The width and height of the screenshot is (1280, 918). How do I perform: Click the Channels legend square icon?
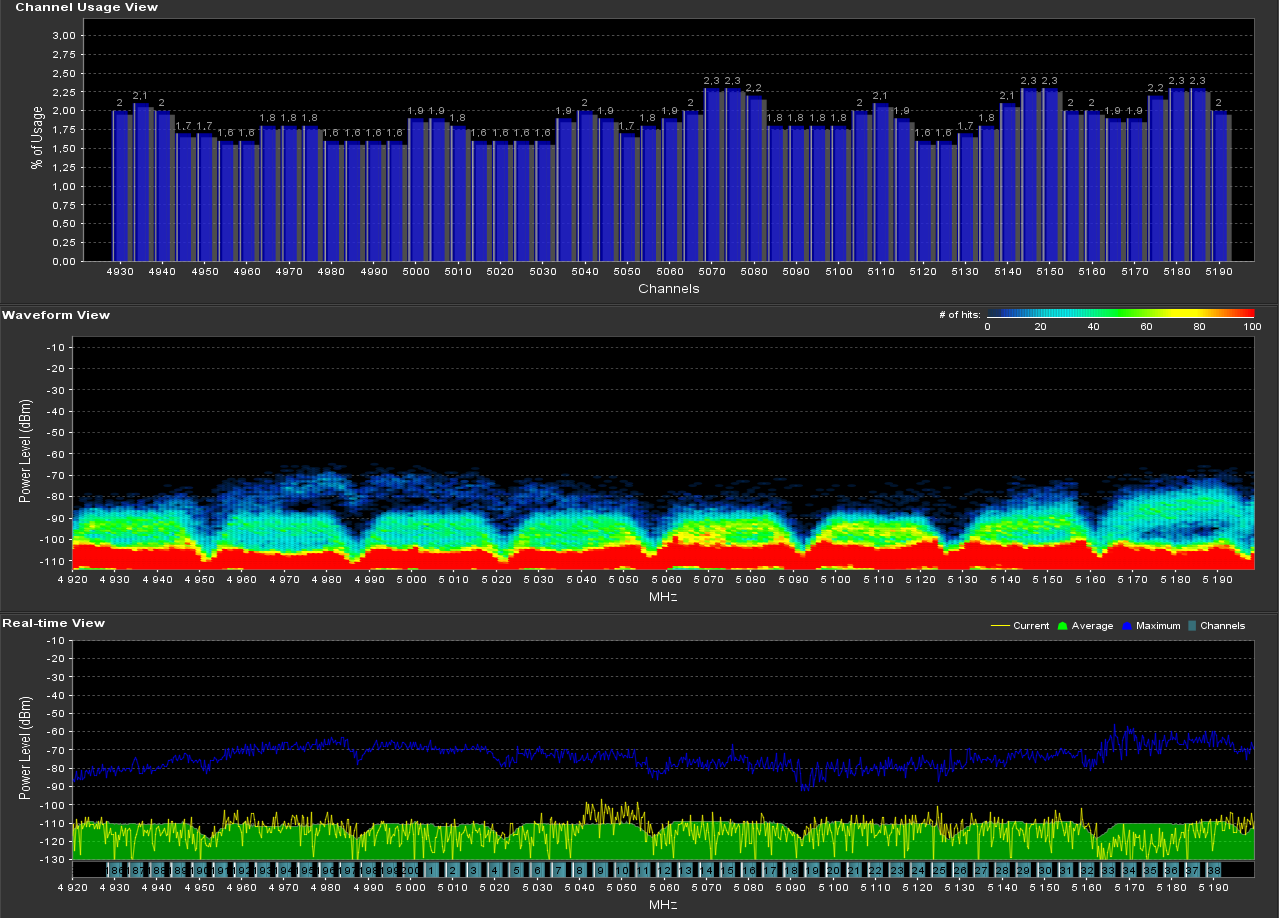click(1193, 626)
